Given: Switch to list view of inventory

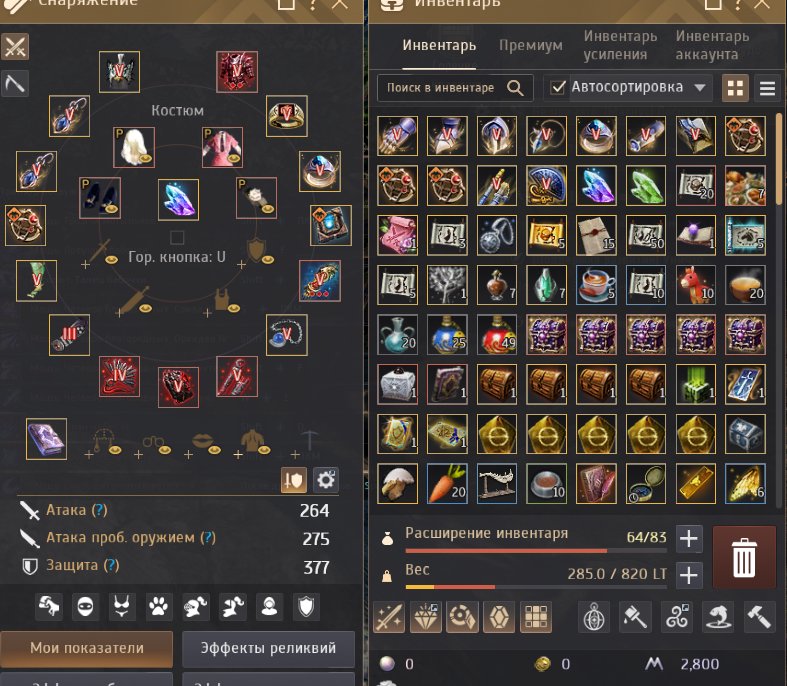Looking at the screenshot, I should coord(767,88).
